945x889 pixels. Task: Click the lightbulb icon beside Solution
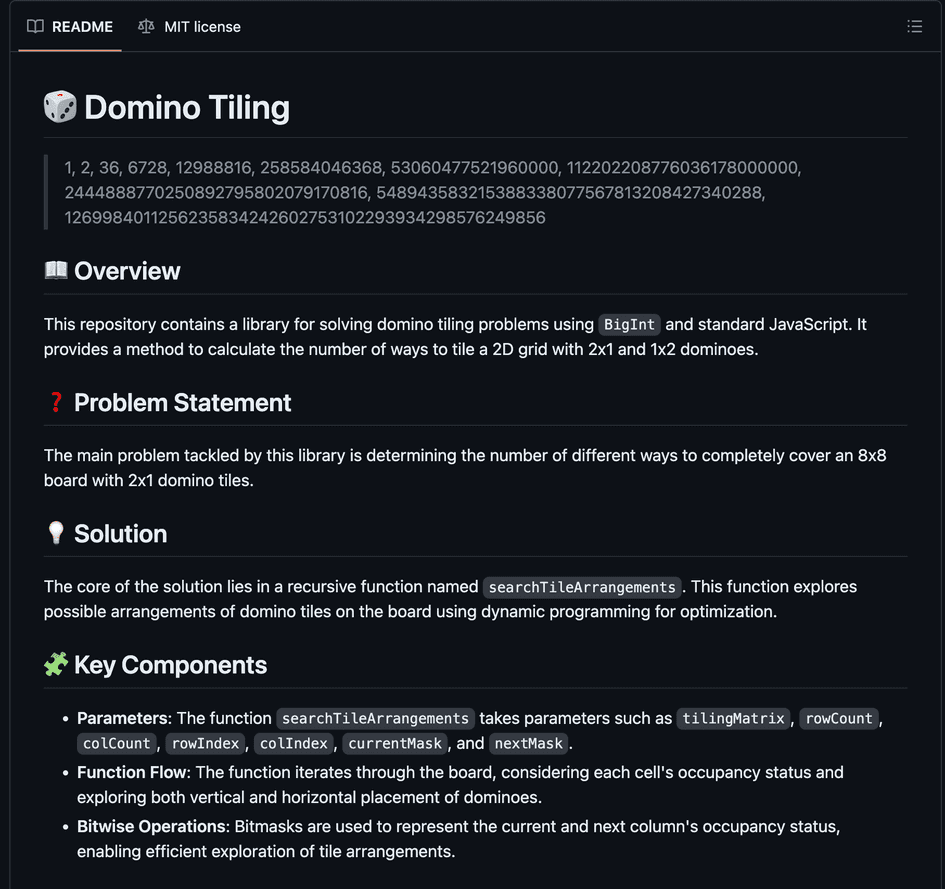point(55,533)
